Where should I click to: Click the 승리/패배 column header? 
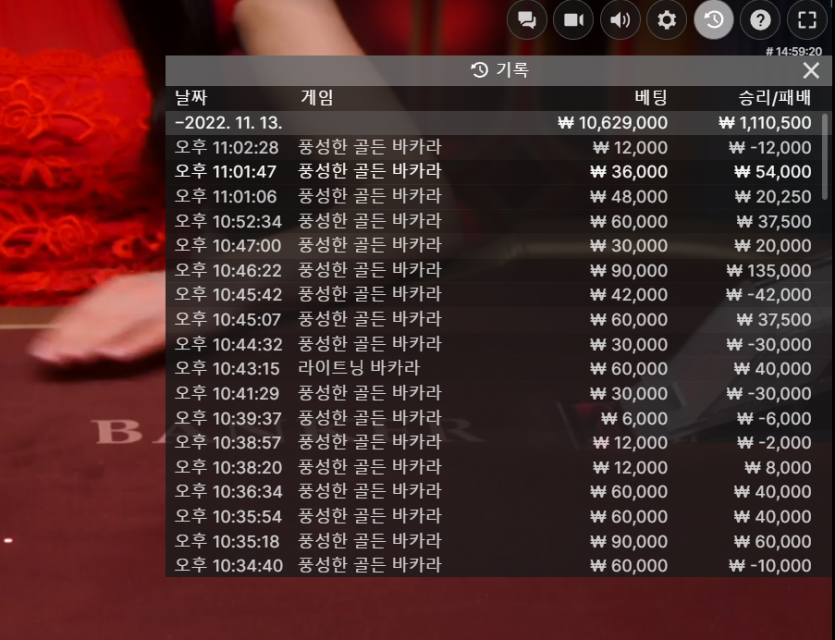775,97
